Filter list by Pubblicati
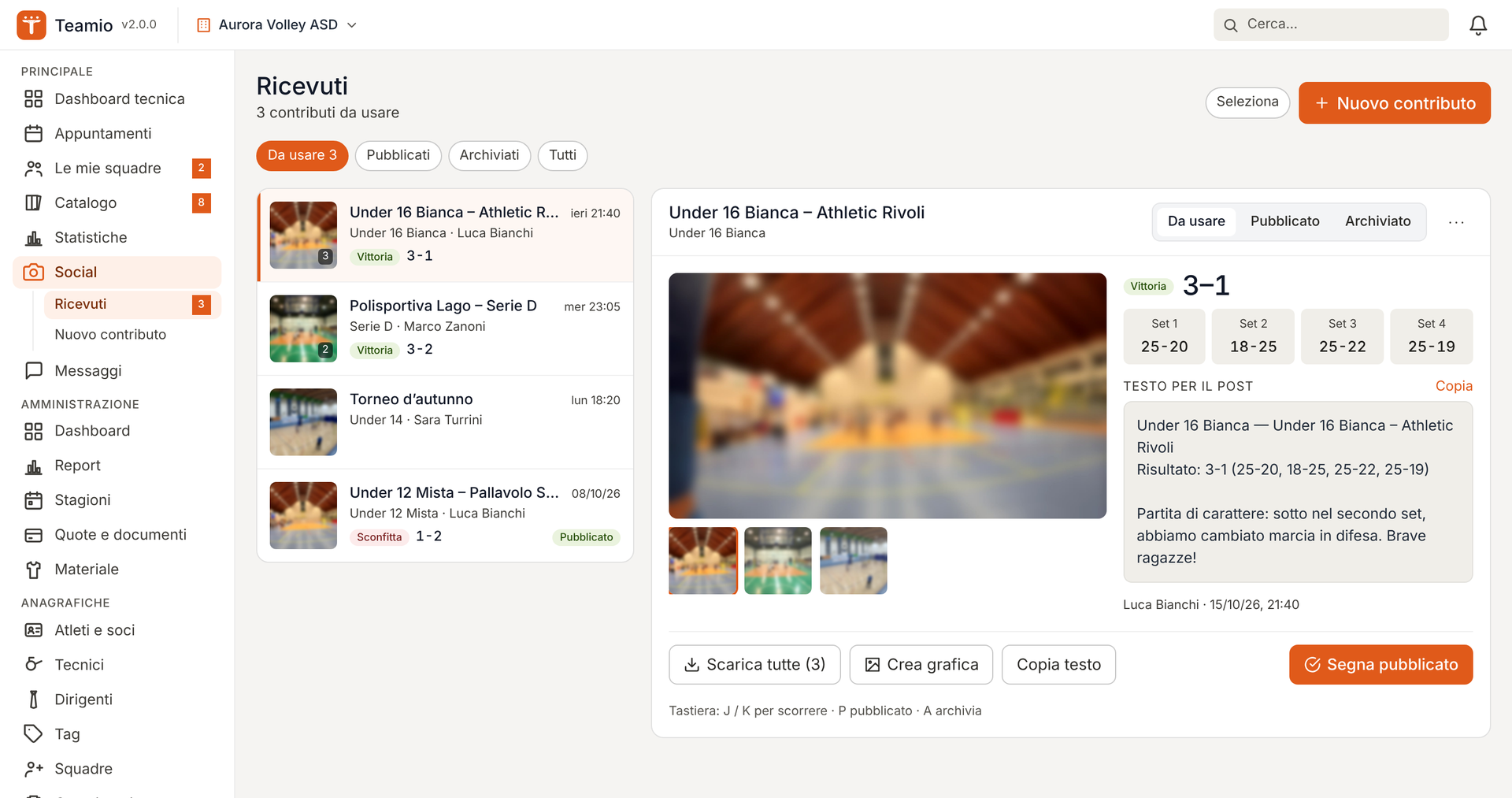1512x798 pixels. (x=398, y=155)
